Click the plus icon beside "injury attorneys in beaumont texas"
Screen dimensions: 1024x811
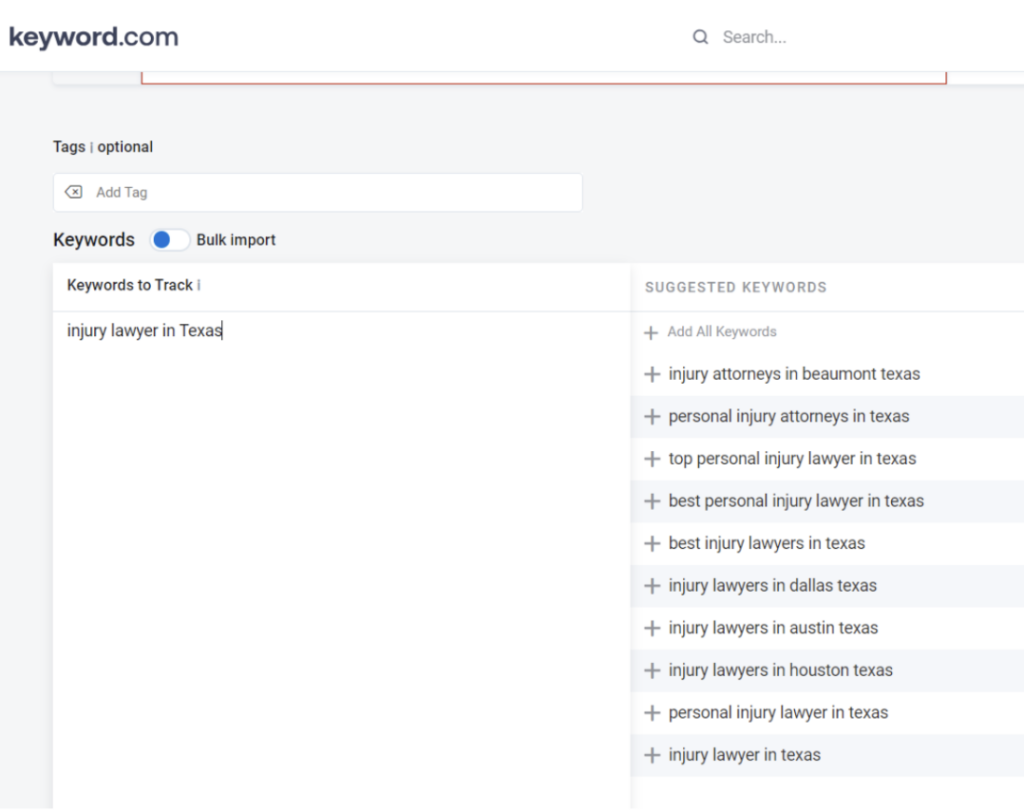point(649,373)
